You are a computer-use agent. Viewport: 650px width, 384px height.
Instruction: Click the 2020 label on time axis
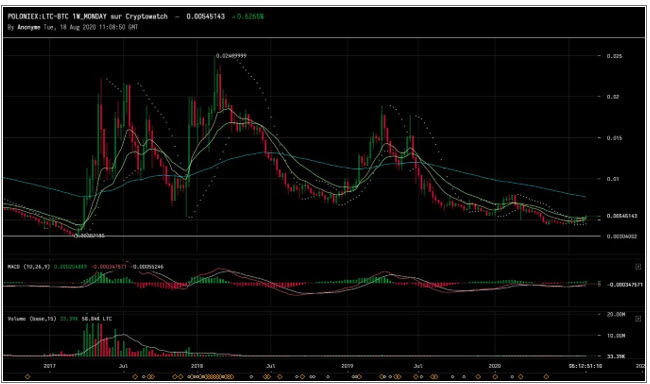495,366
